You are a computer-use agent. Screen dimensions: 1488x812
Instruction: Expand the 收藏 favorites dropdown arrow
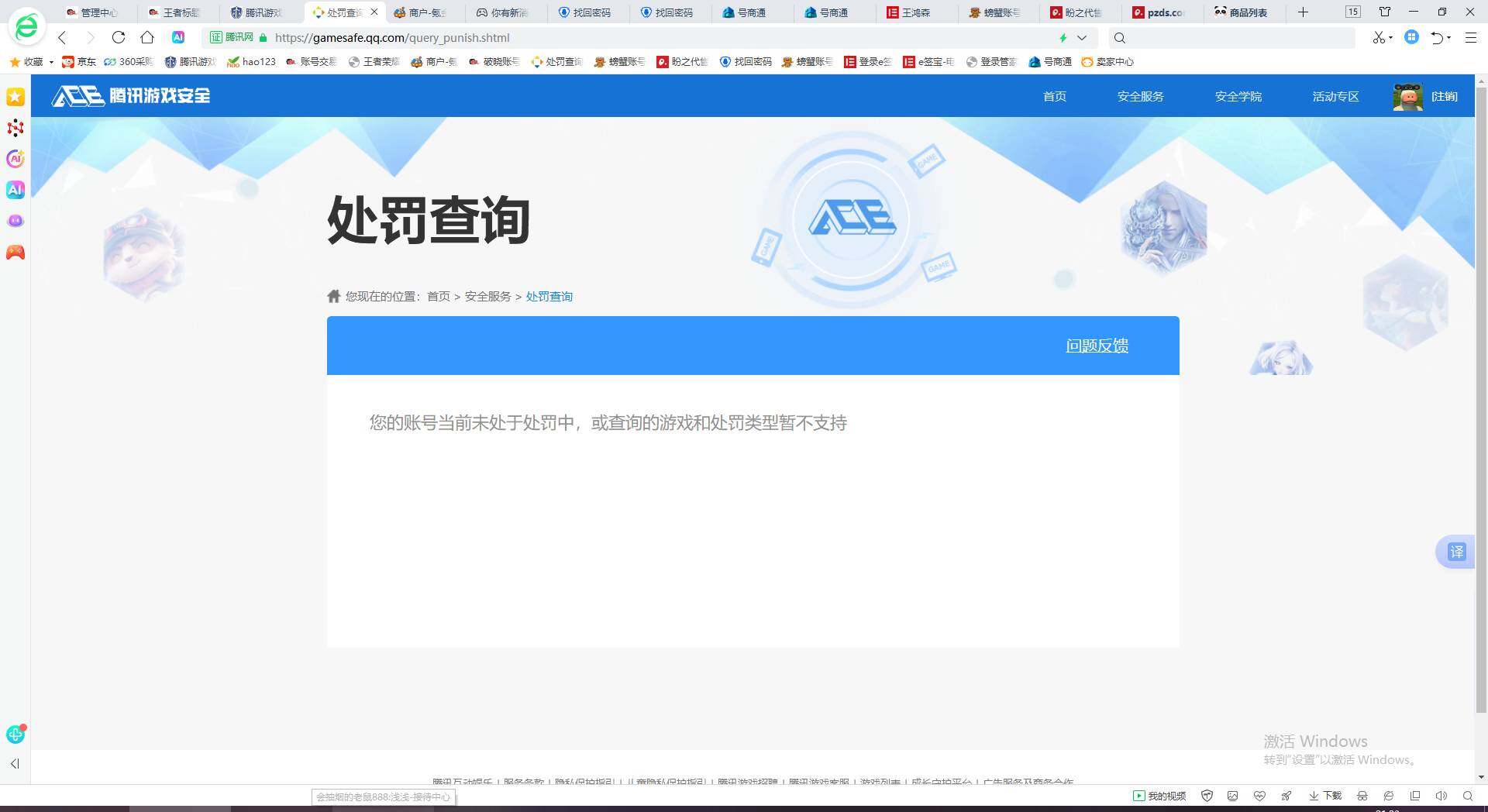(x=51, y=62)
